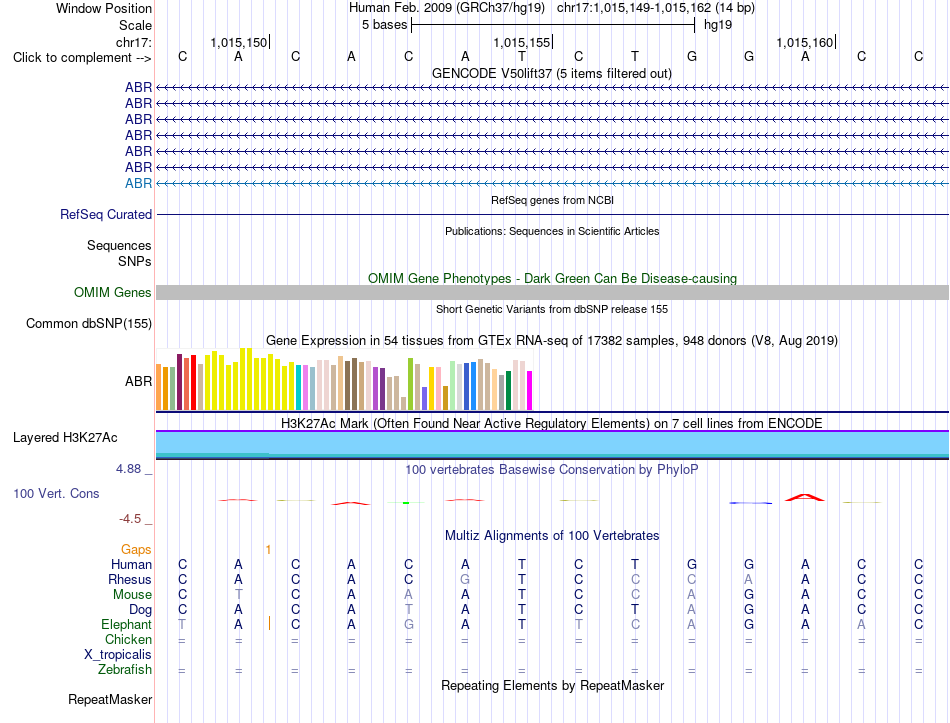Click the SNPs track label
Image resolution: width=950 pixels, height=723 pixels.
[x=135, y=261]
